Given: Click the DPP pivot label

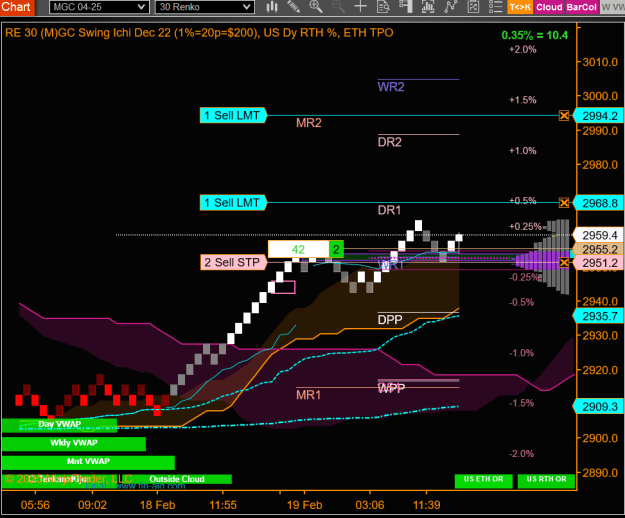Looking at the screenshot, I should click(390, 320).
